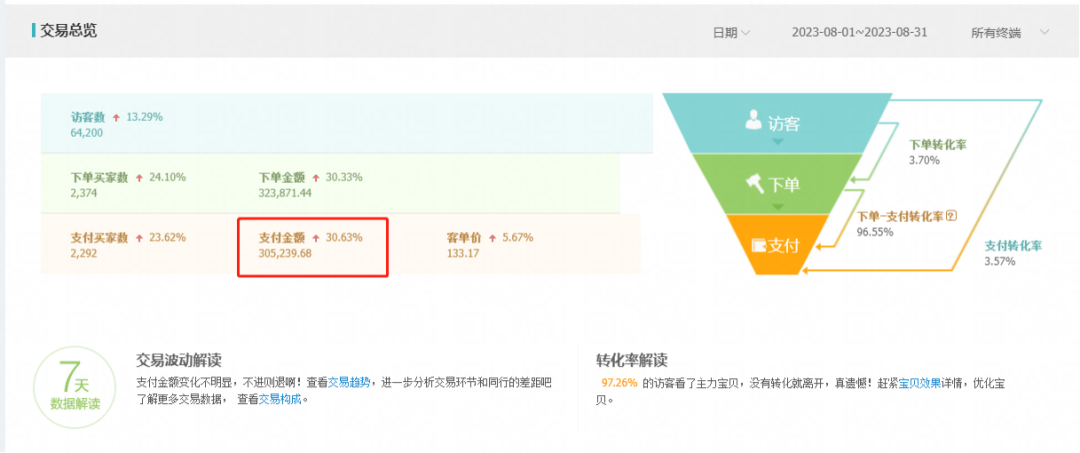The height and width of the screenshot is (453, 1080).
Task: Open the 日期 dropdown
Action: click(731, 32)
